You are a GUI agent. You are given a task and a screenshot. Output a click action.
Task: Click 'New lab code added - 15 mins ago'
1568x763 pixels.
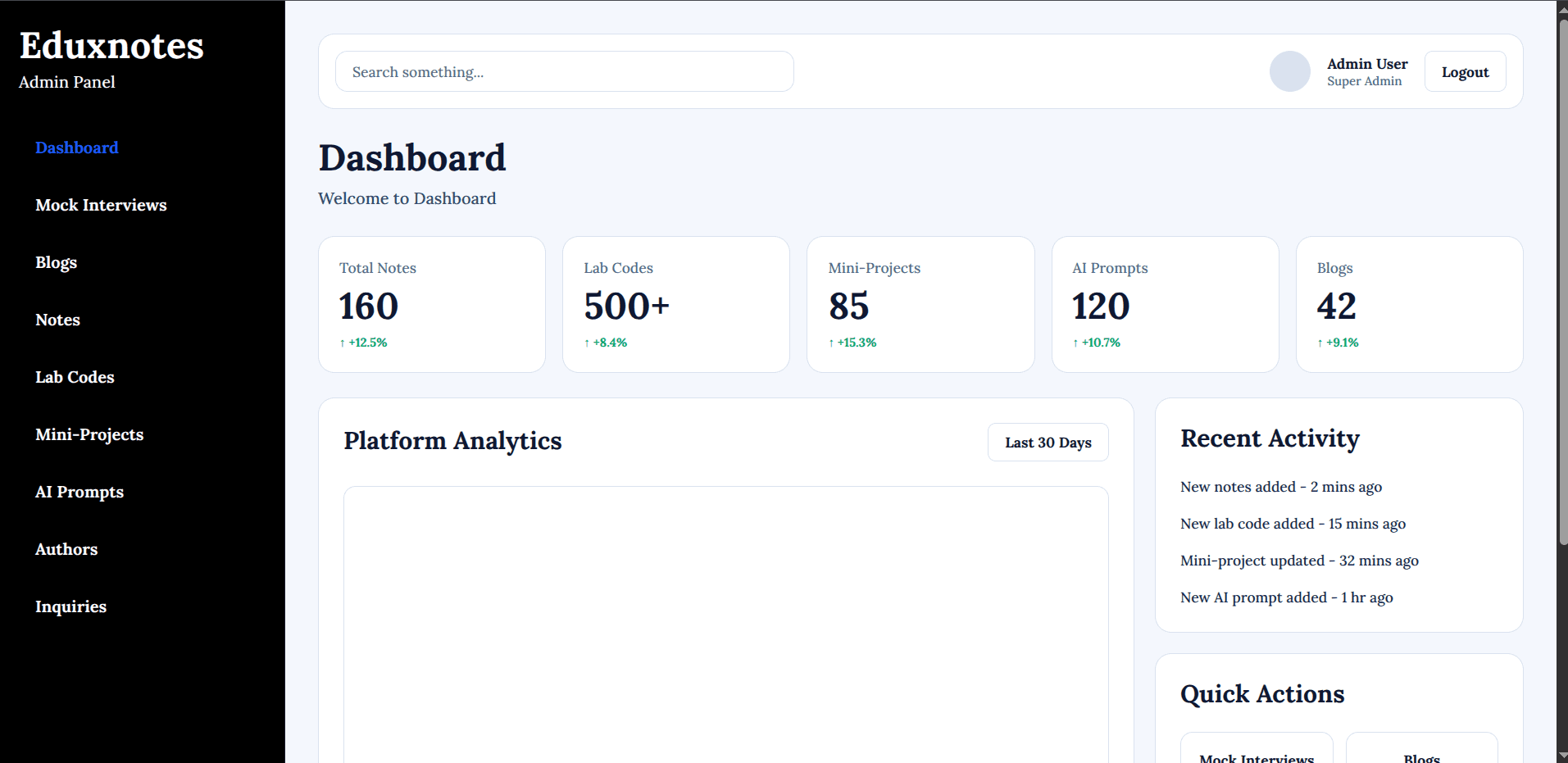pos(1293,524)
